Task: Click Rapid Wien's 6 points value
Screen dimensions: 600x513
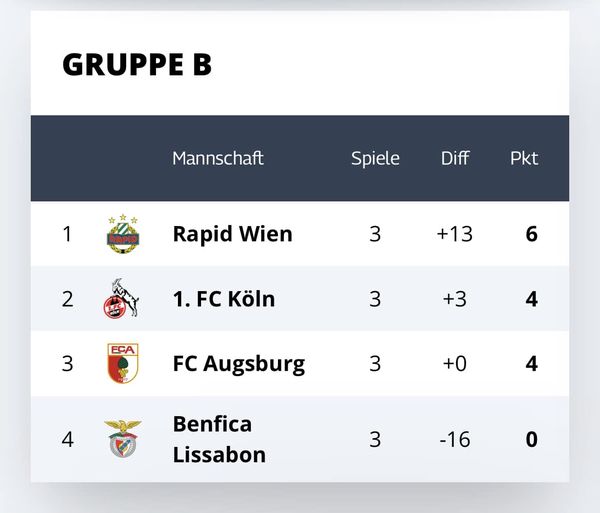Action: click(532, 234)
